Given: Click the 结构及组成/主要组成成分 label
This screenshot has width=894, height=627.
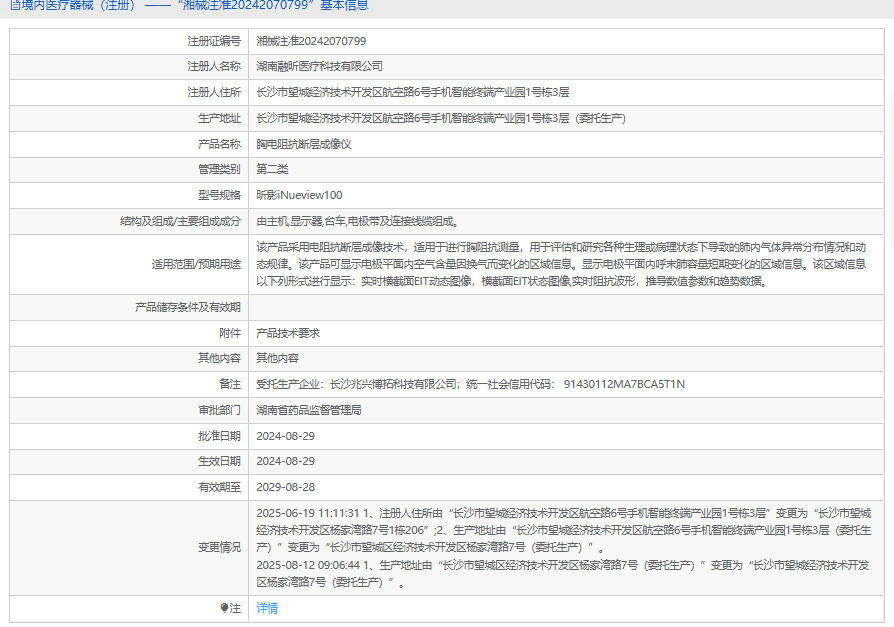Looking at the screenshot, I should point(180,221).
